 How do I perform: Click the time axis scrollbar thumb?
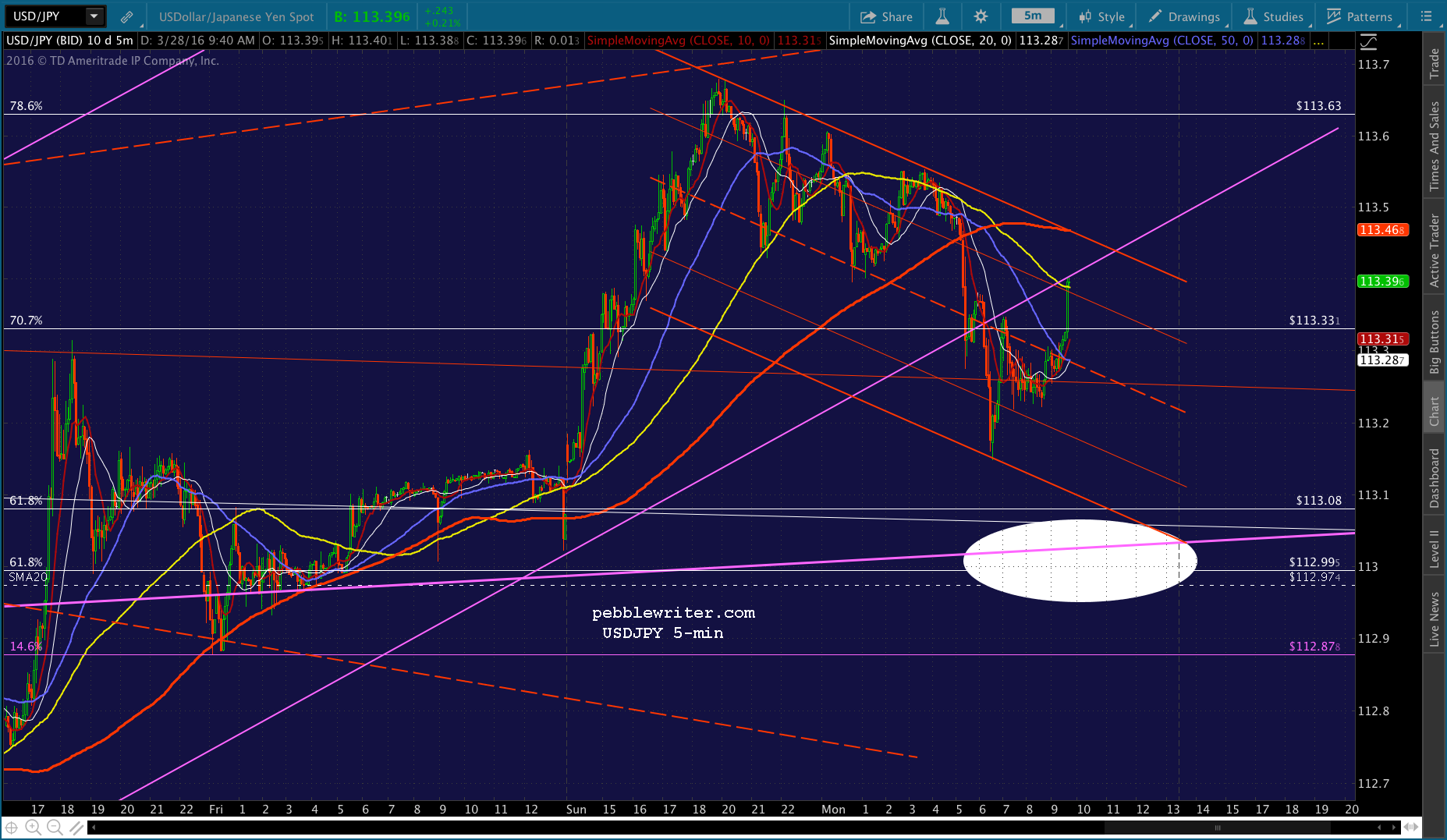[1217, 828]
